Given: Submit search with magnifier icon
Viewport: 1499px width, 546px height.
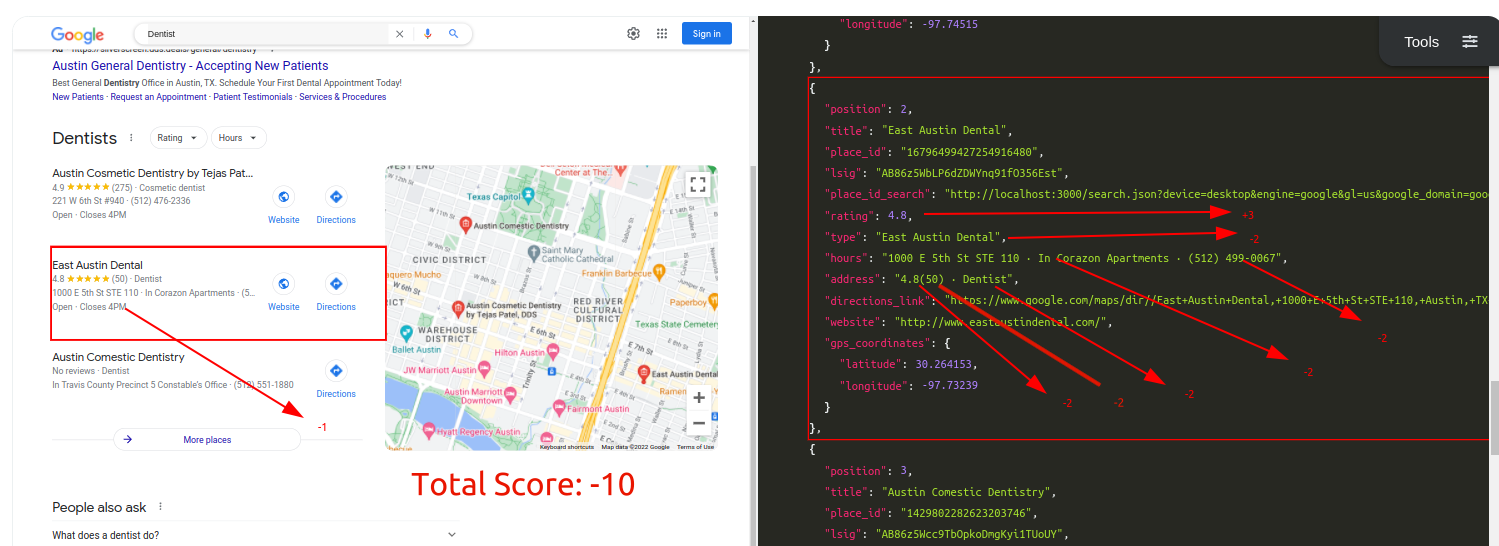Looking at the screenshot, I should tap(453, 33).
